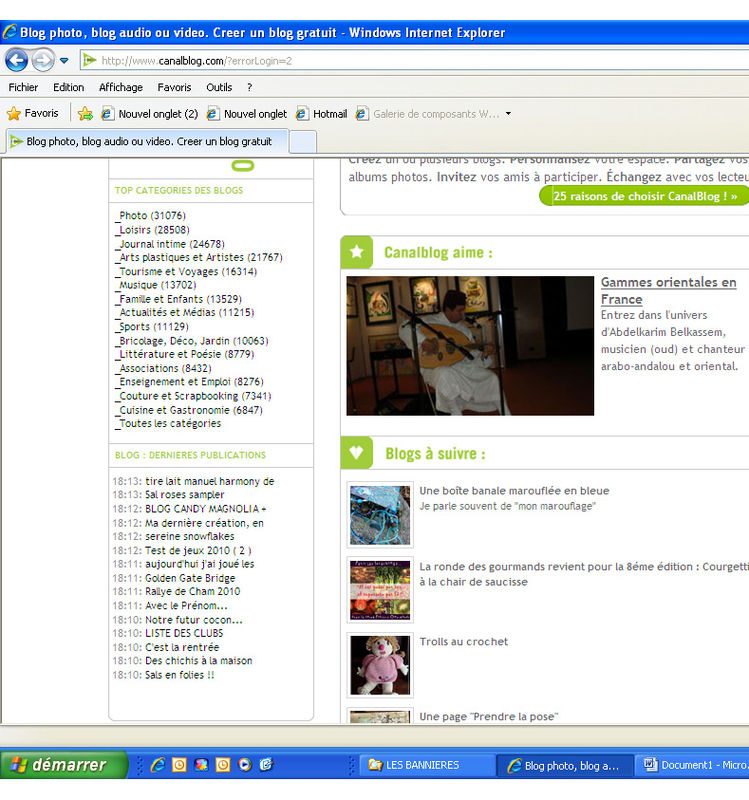The height and width of the screenshot is (800, 749).
Task: Open the Fichier menu
Action: pyautogui.click(x=23, y=87)
